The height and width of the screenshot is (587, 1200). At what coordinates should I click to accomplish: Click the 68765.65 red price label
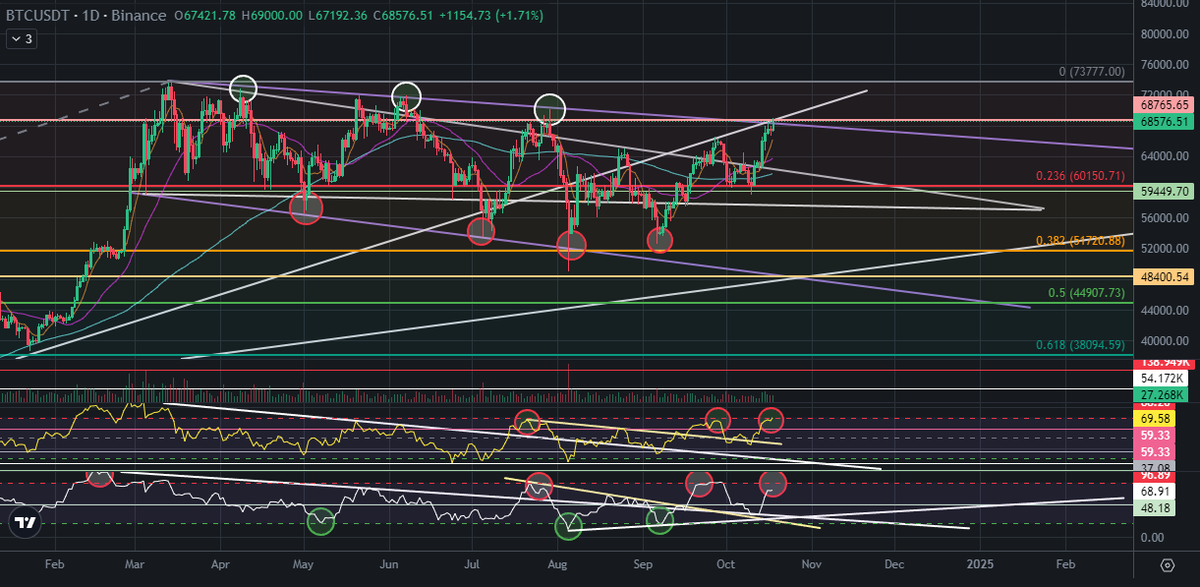click(1162, 104)
